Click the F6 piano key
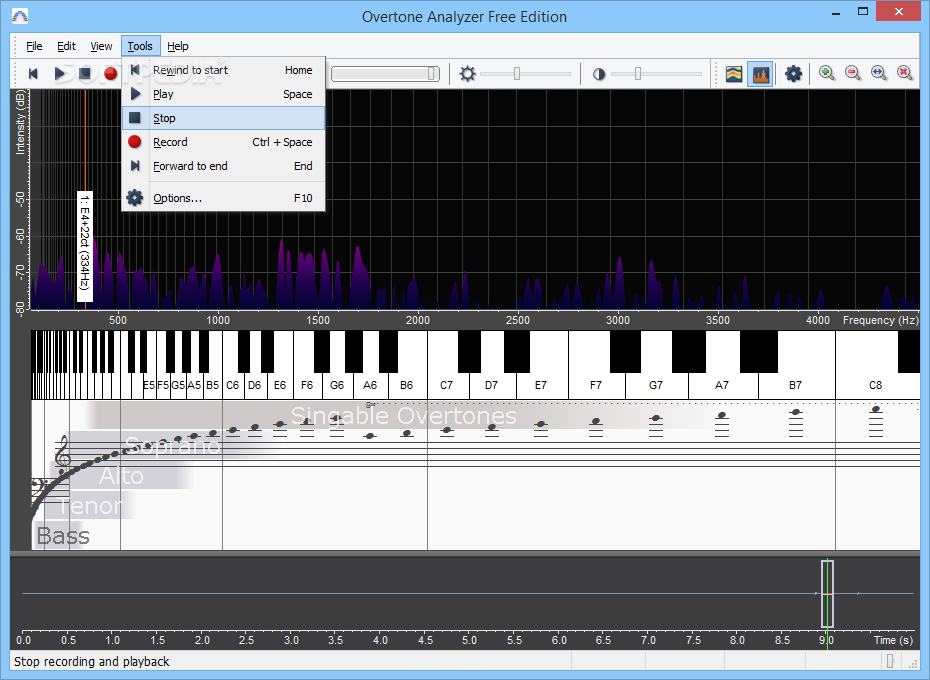The width and height of the screenshot is (930, 680). pyautogui.click(x=307, y=385)
